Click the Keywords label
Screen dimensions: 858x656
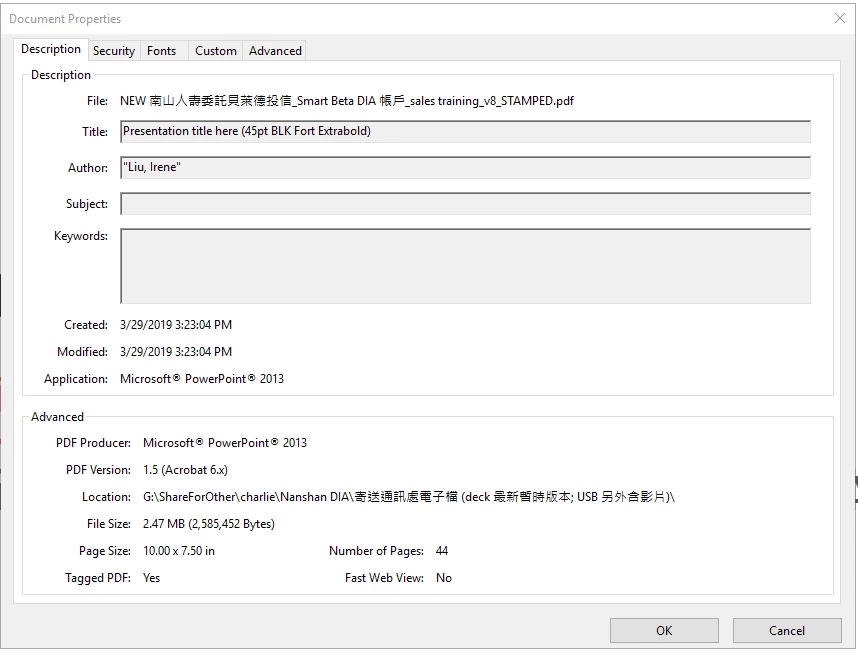tap(81, 236)
